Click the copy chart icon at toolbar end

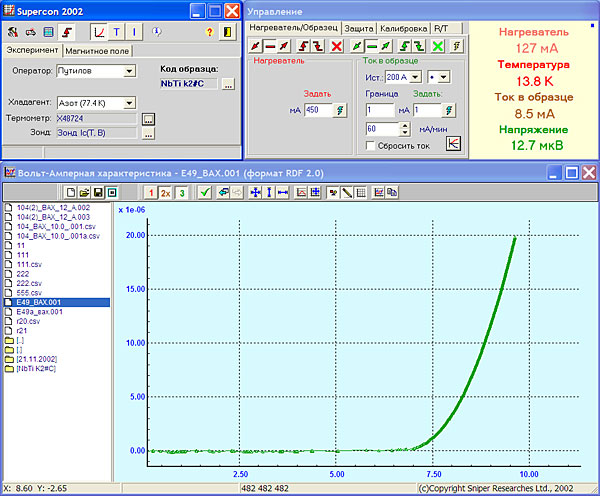click(392, 193)
